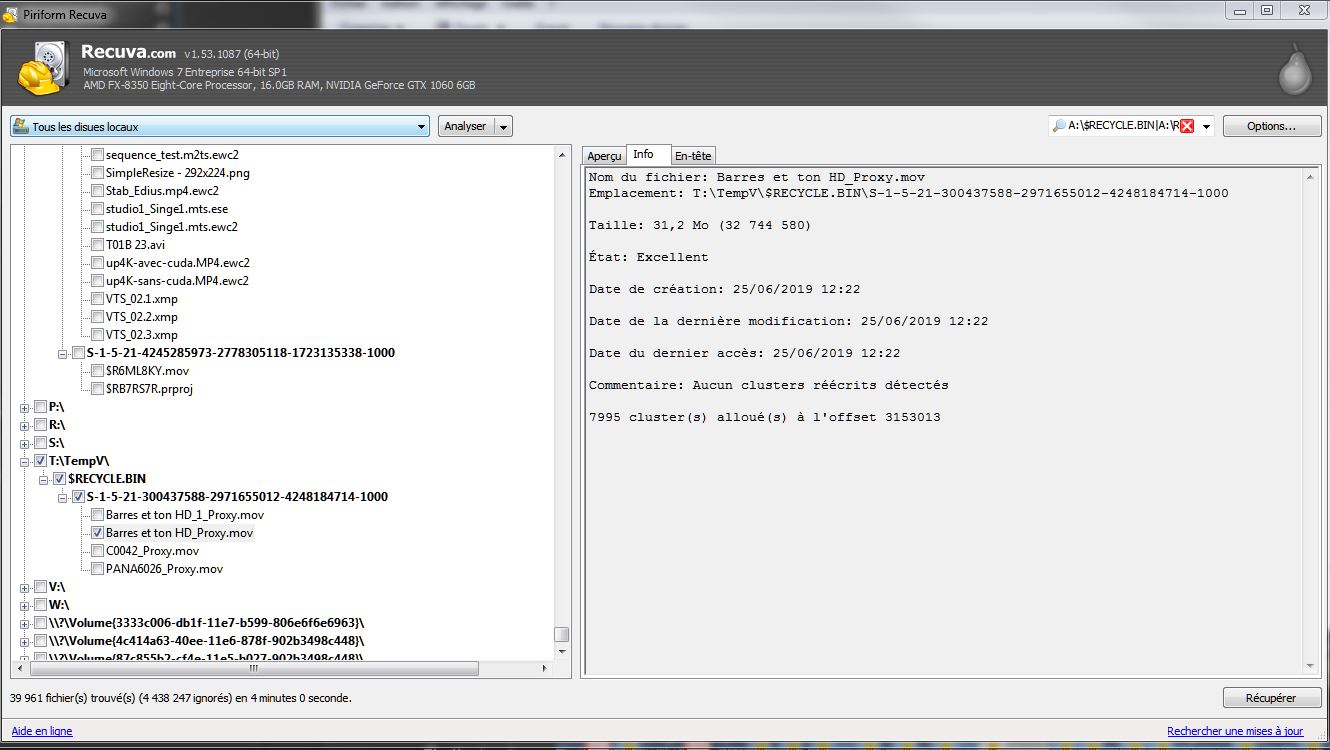Click the Info panel scroll-down arrow
Screen dimensions: 1330x750
(1311, 665)
